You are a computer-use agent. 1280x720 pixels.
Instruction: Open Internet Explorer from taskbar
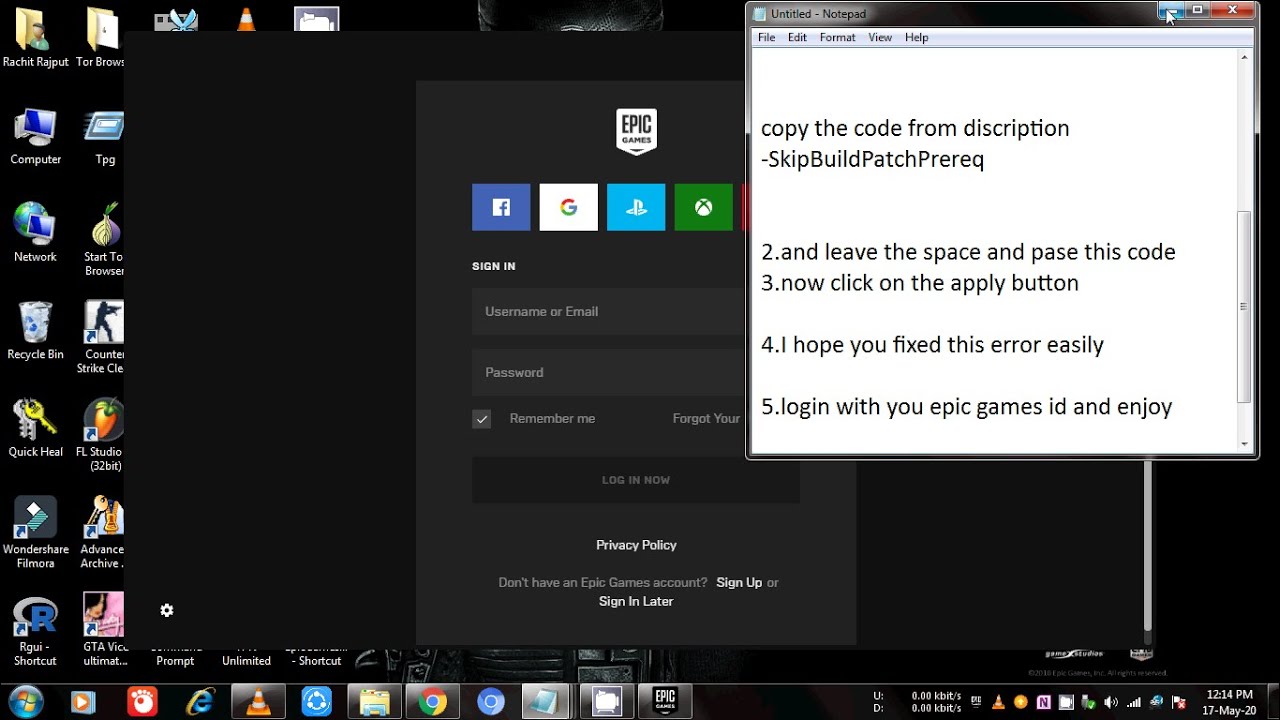[x=200, y=702]
